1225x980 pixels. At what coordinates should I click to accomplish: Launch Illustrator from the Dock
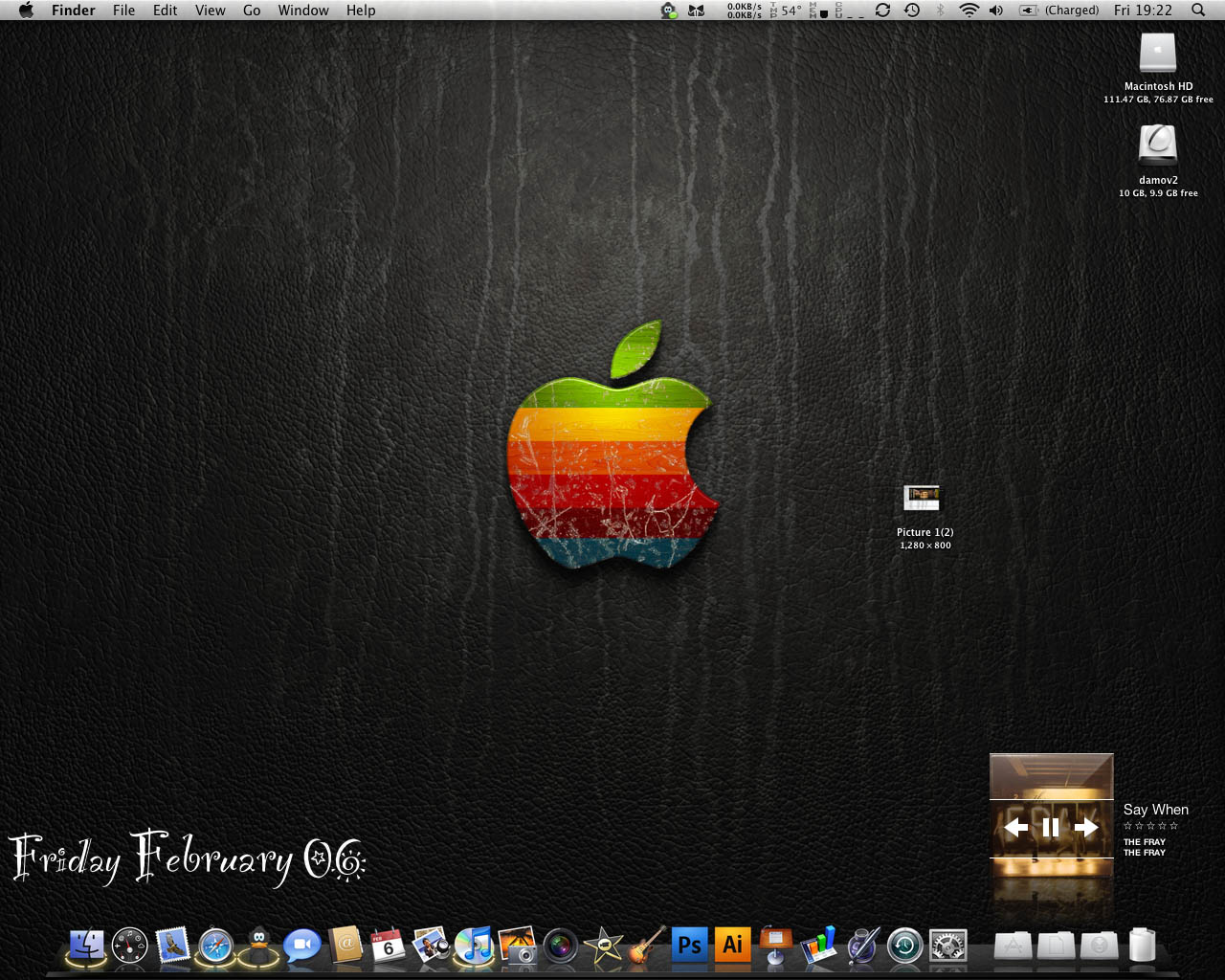point(732,945)
